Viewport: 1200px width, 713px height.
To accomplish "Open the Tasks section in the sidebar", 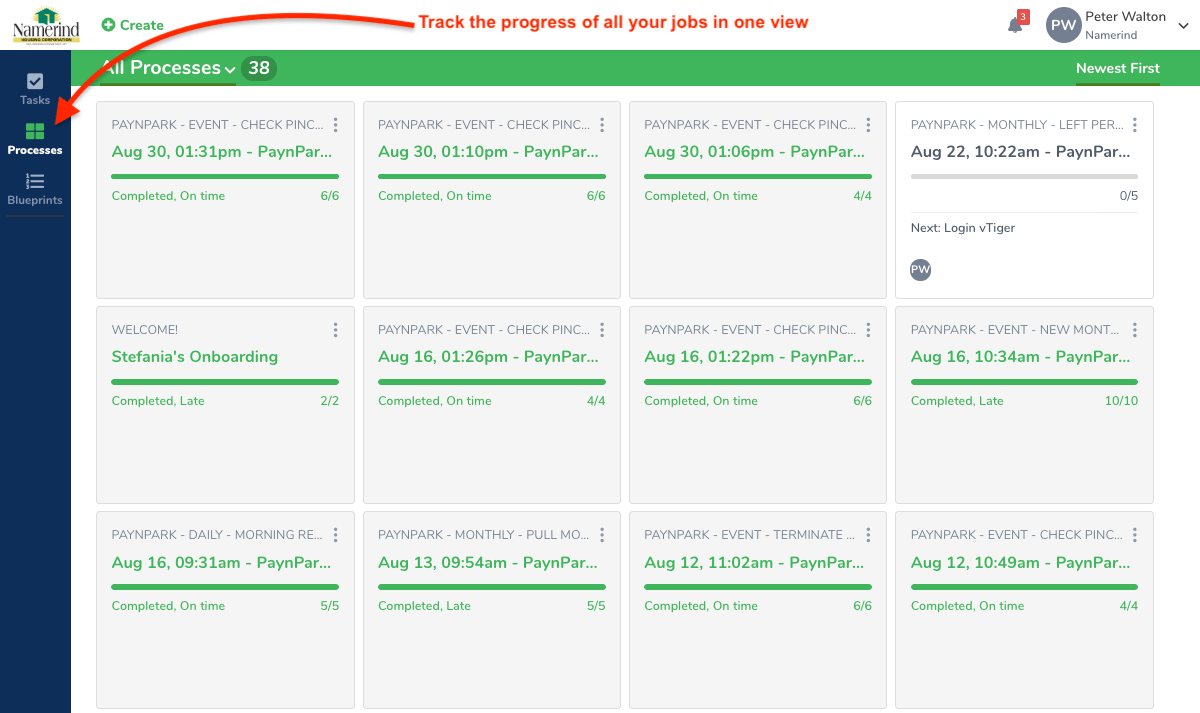I will click(x=35, y=90).
